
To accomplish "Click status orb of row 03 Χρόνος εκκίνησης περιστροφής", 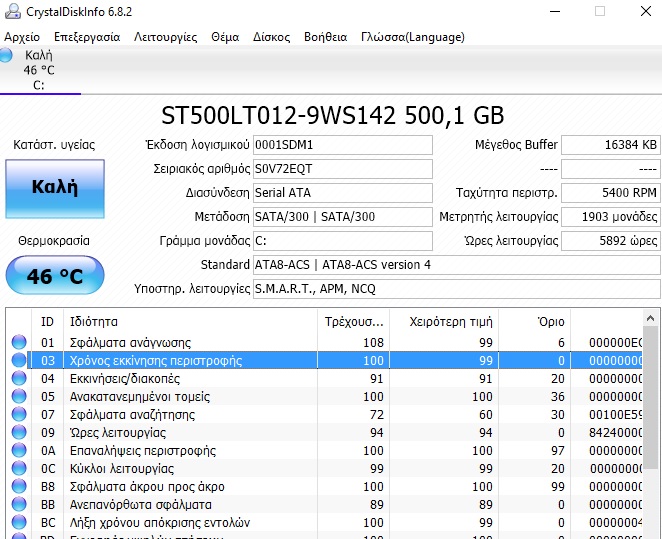I will click(19, 360).
